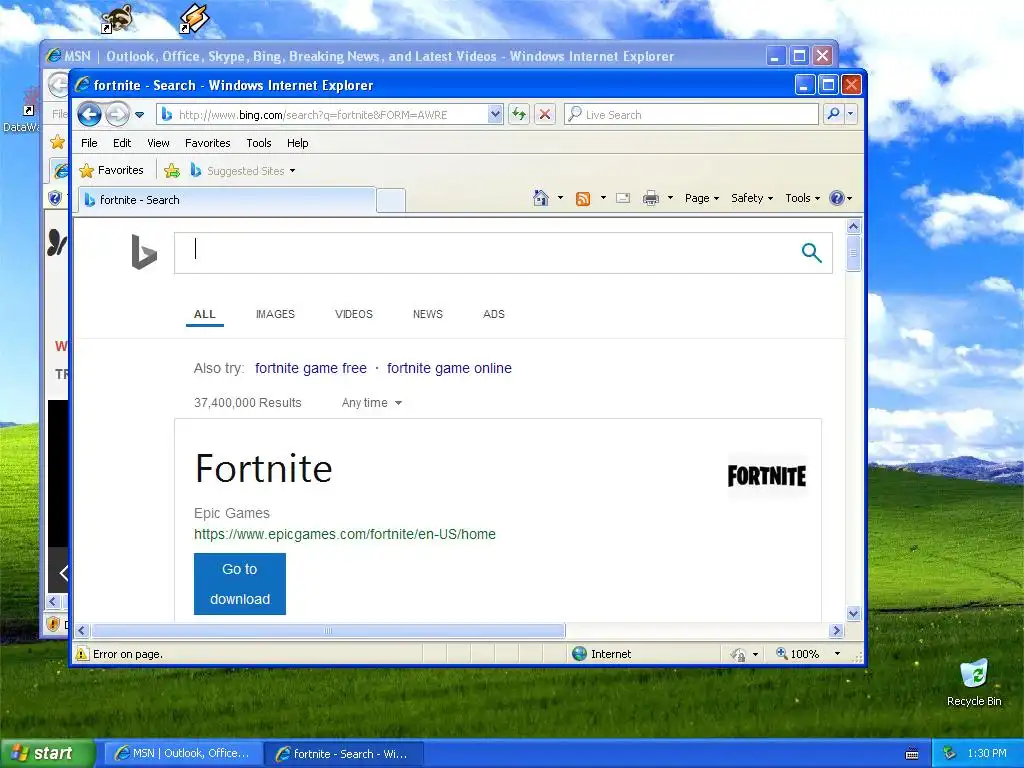The width and height of the screenshot is (1024, 768).
Task: Switch to the IMAGES results tab
Action: 275,314
